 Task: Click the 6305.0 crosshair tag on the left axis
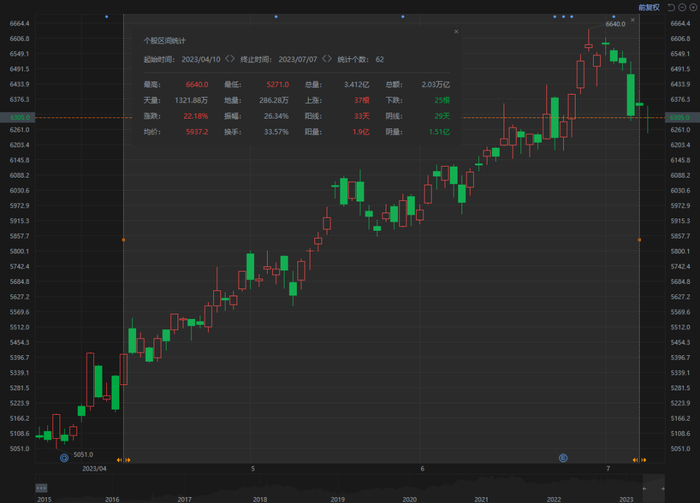point(18,117)
